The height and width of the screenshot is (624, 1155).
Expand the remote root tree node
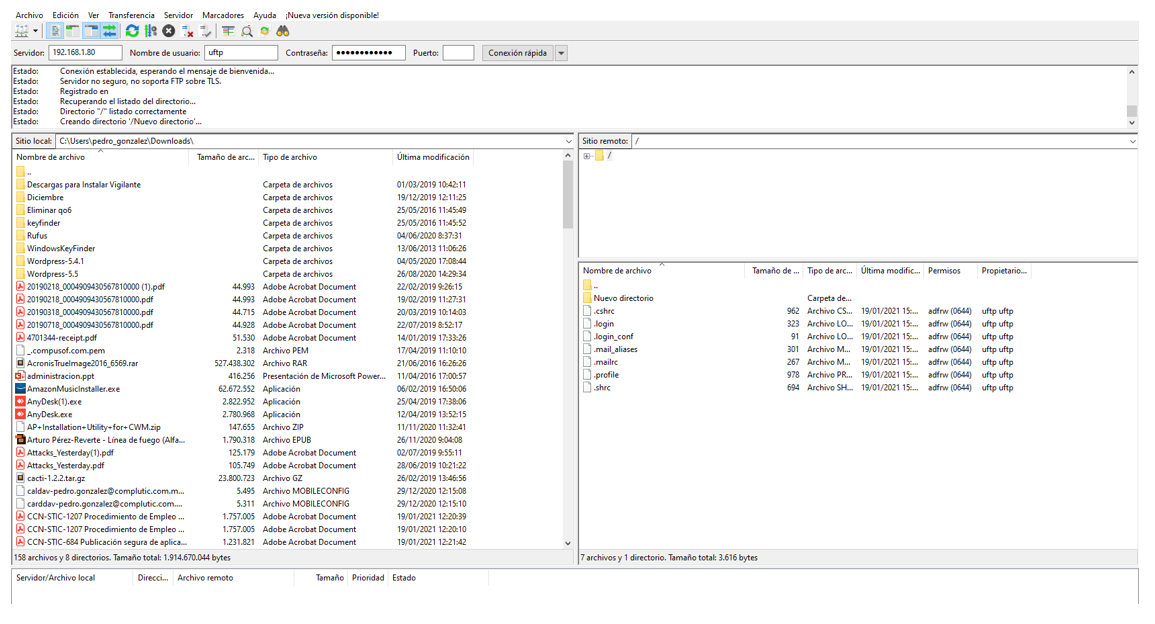(586, 155)
